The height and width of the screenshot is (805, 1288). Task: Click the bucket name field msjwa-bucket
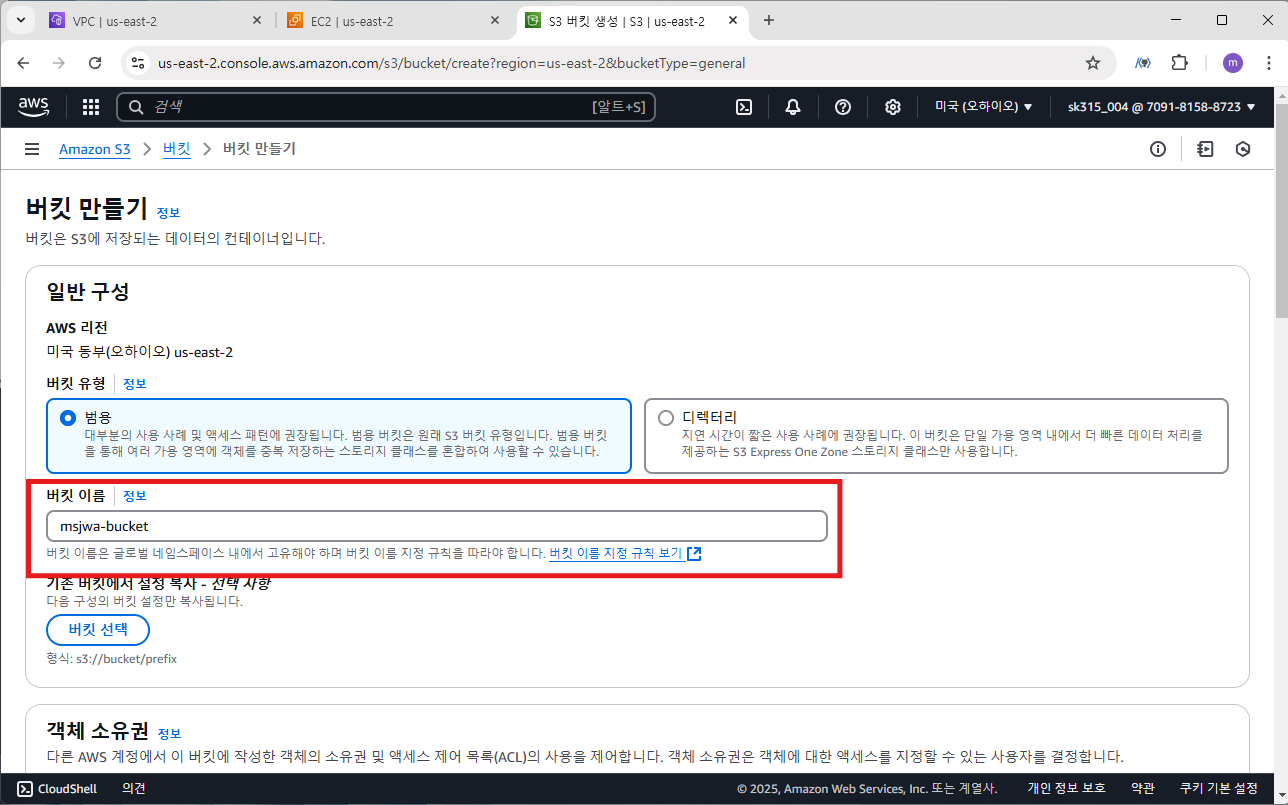pos(437,526)
